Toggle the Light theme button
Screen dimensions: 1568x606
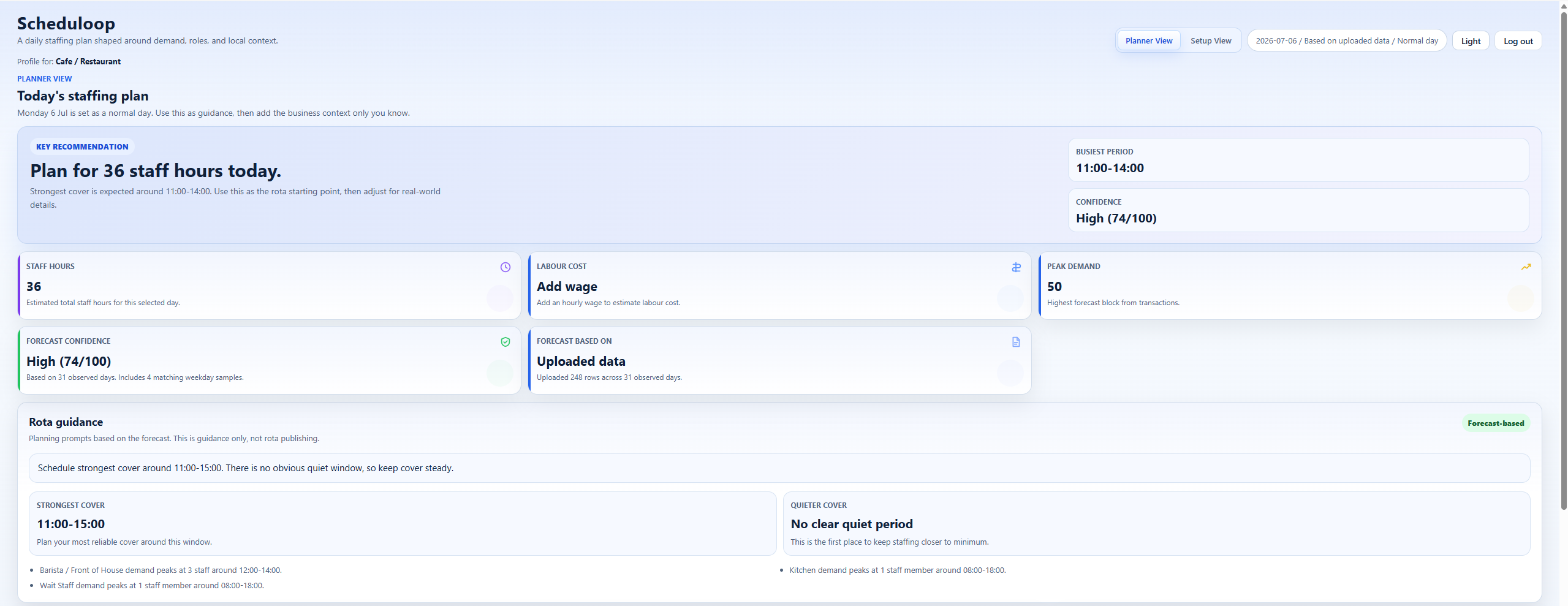[1470, 41]
